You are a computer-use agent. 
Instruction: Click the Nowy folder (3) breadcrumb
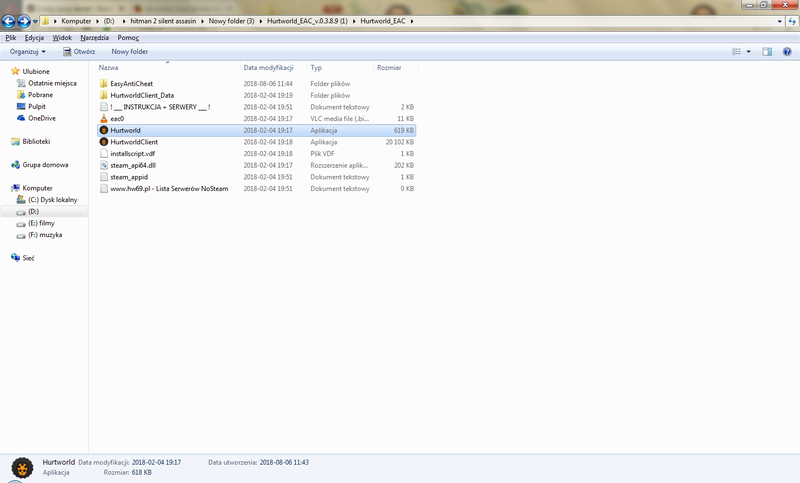[231, 21]
